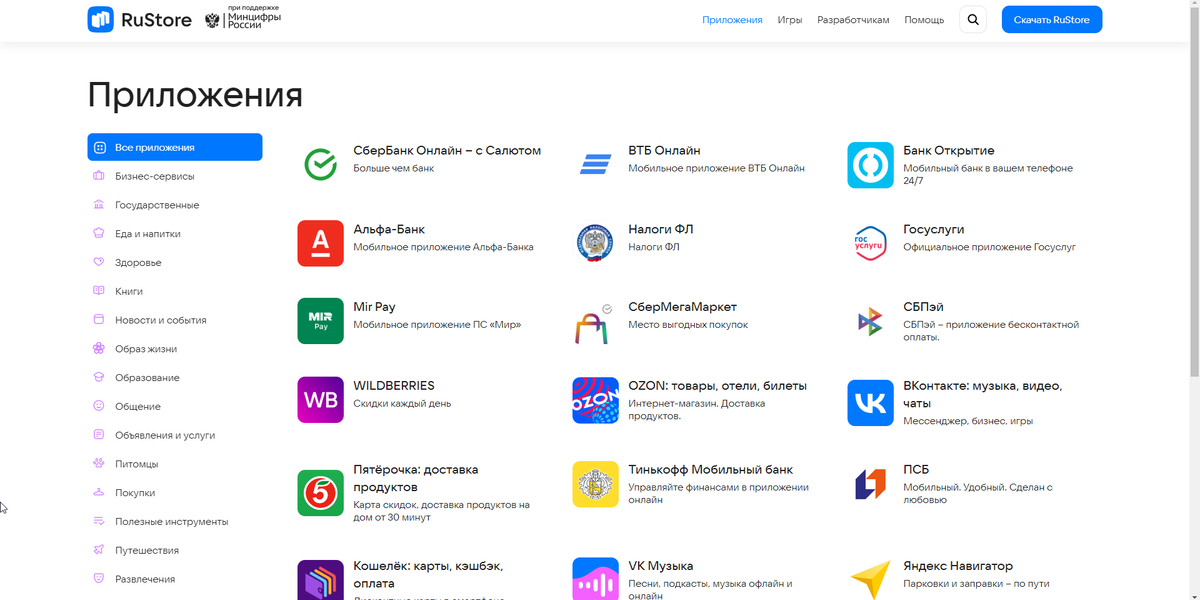Click the SberBank Online green checkmark icon
The image size is (1200, 600).
[x=320, y=164]
